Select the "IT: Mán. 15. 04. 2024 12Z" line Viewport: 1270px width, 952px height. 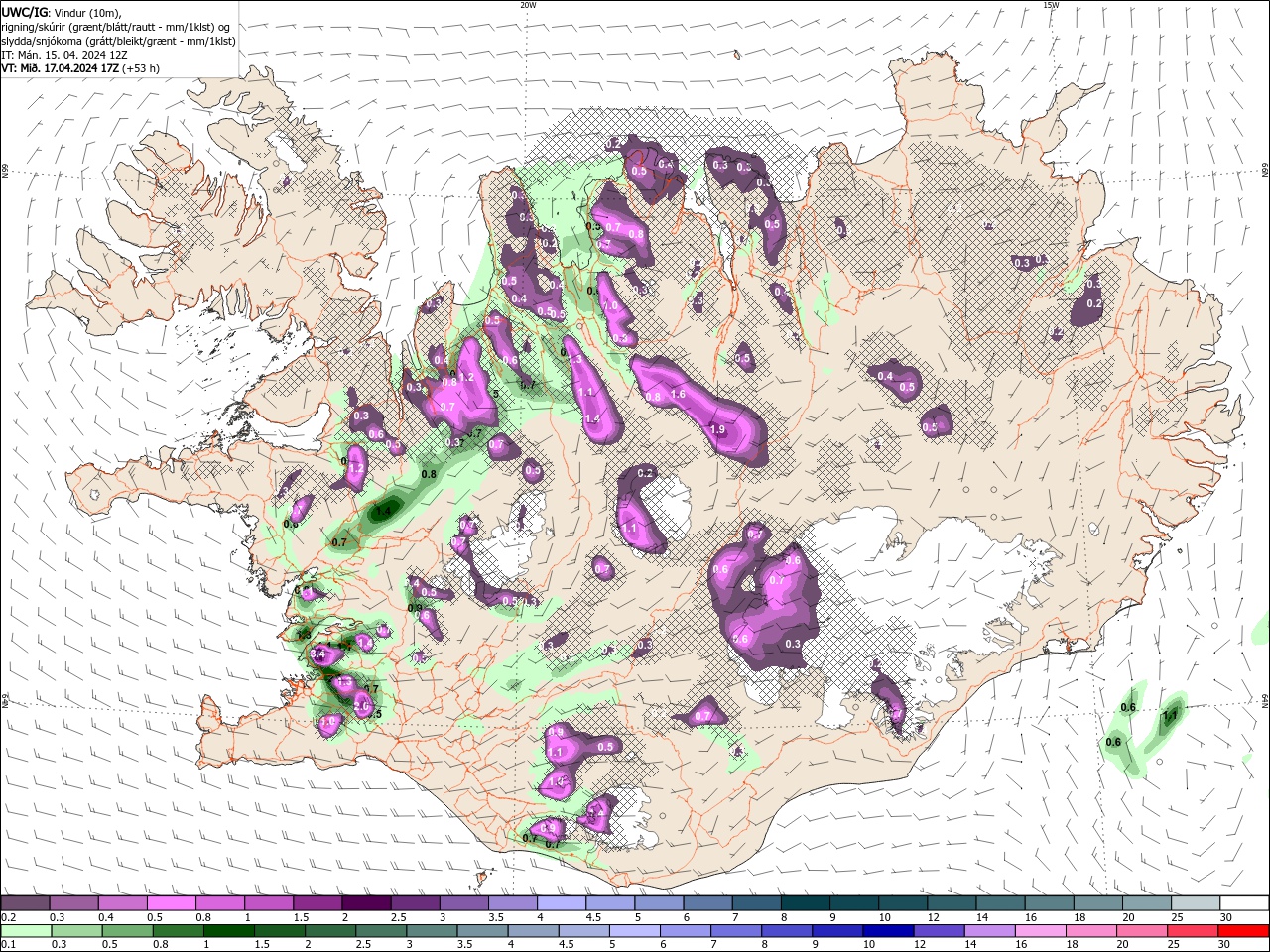point(63,55)
